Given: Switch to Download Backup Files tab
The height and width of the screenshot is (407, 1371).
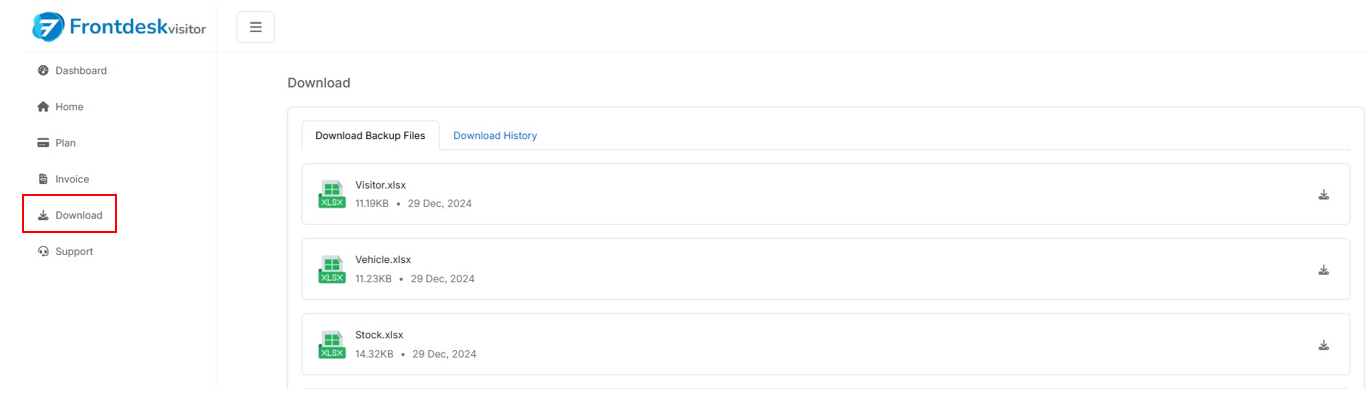Looking at the screenshot, I should 370,136.
